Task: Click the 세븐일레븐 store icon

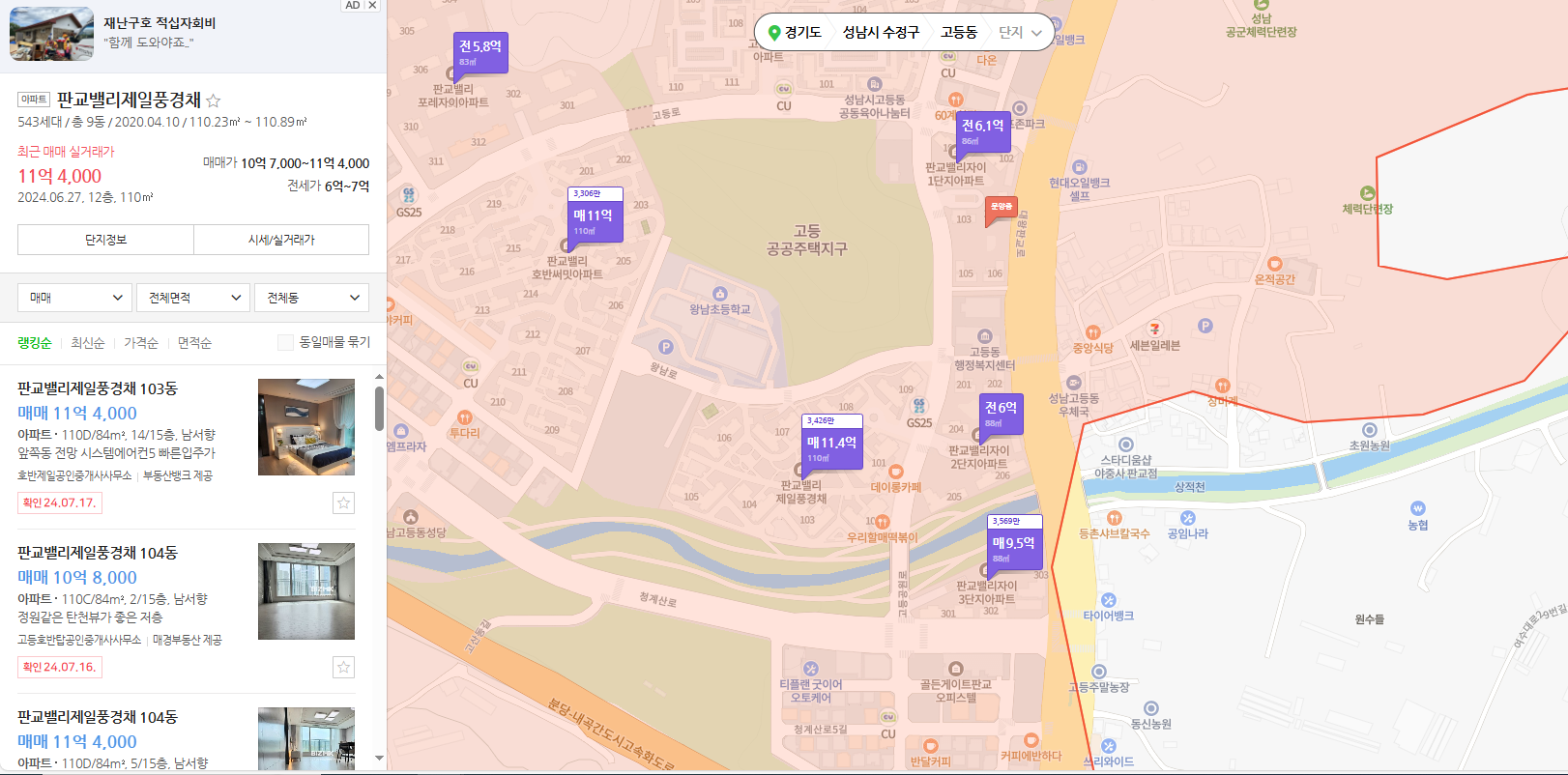Action: coord(1154,330)
